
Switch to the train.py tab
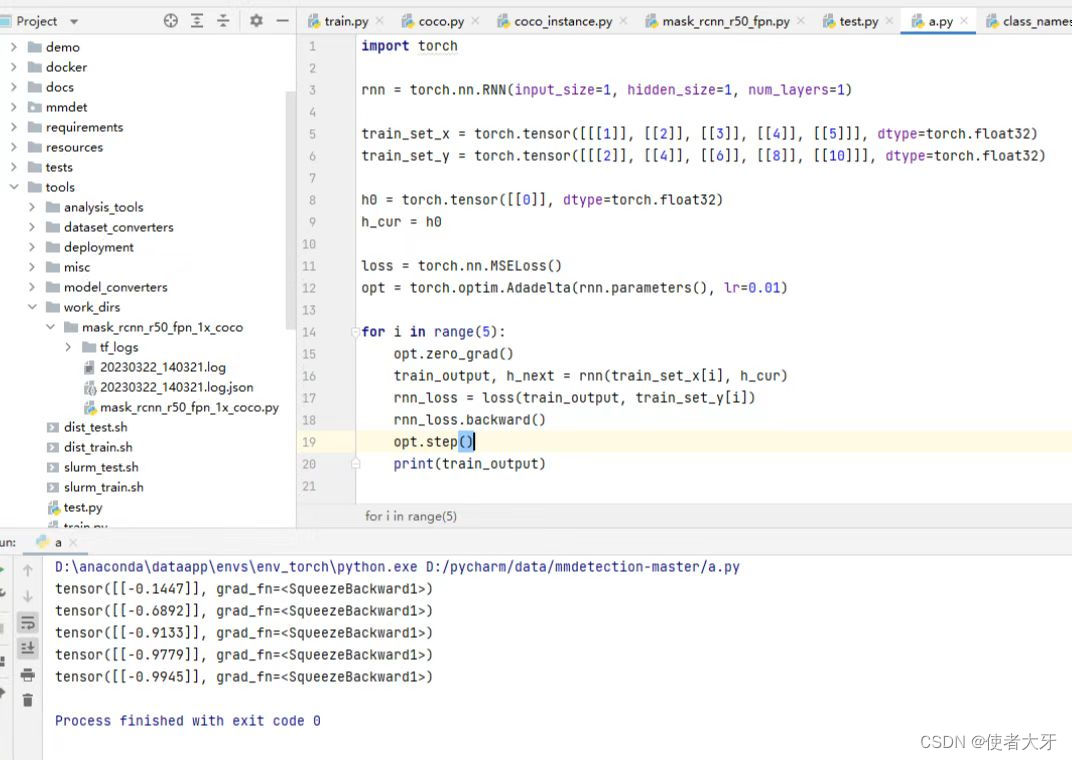click(x=346, y=21)
